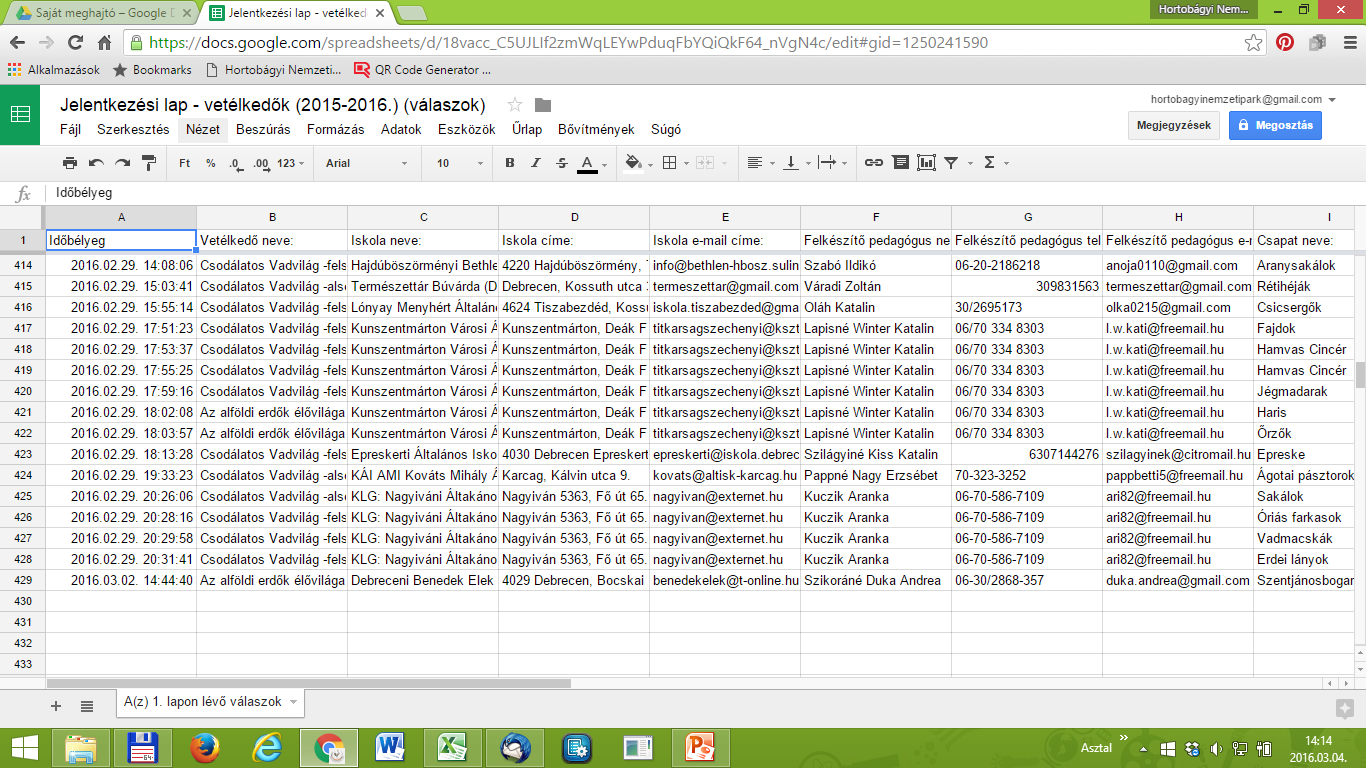Star this spreadsheet document
The image size is (1366, 768).
[515, 105]
